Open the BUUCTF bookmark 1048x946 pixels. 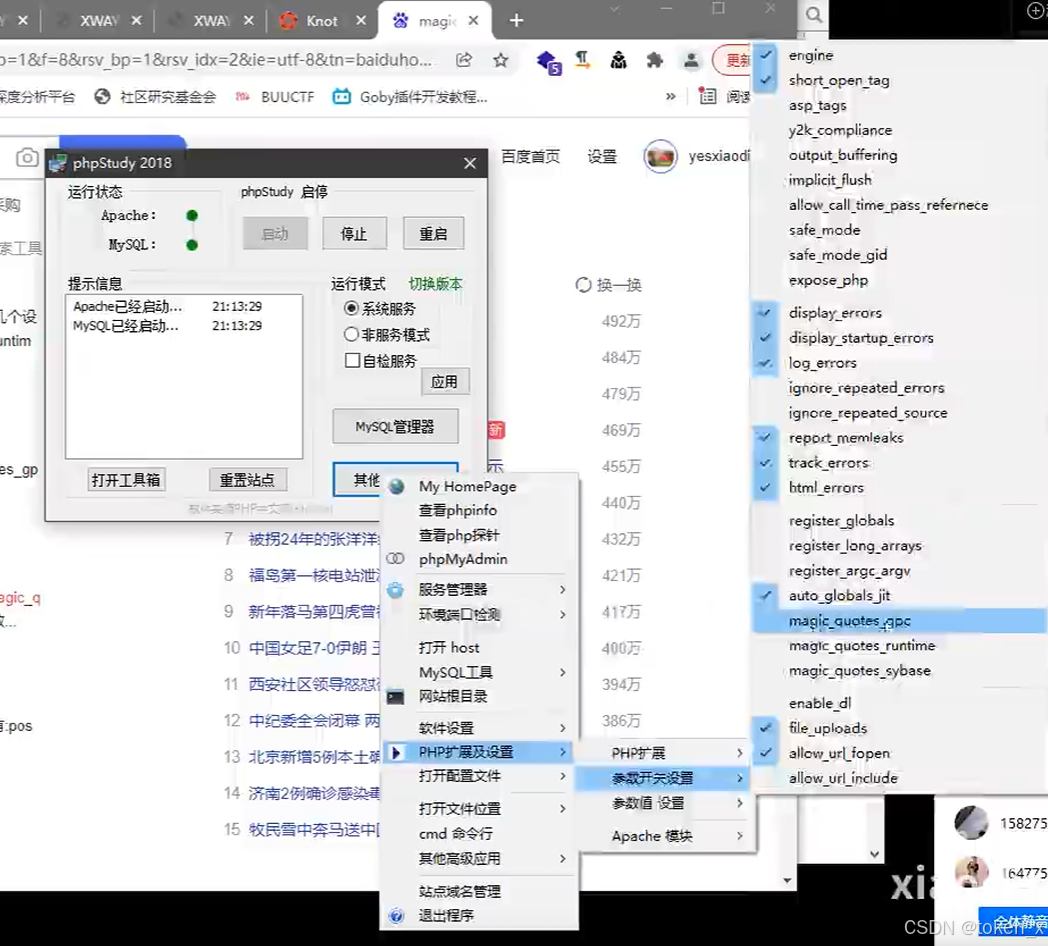[x=275, y=97]
